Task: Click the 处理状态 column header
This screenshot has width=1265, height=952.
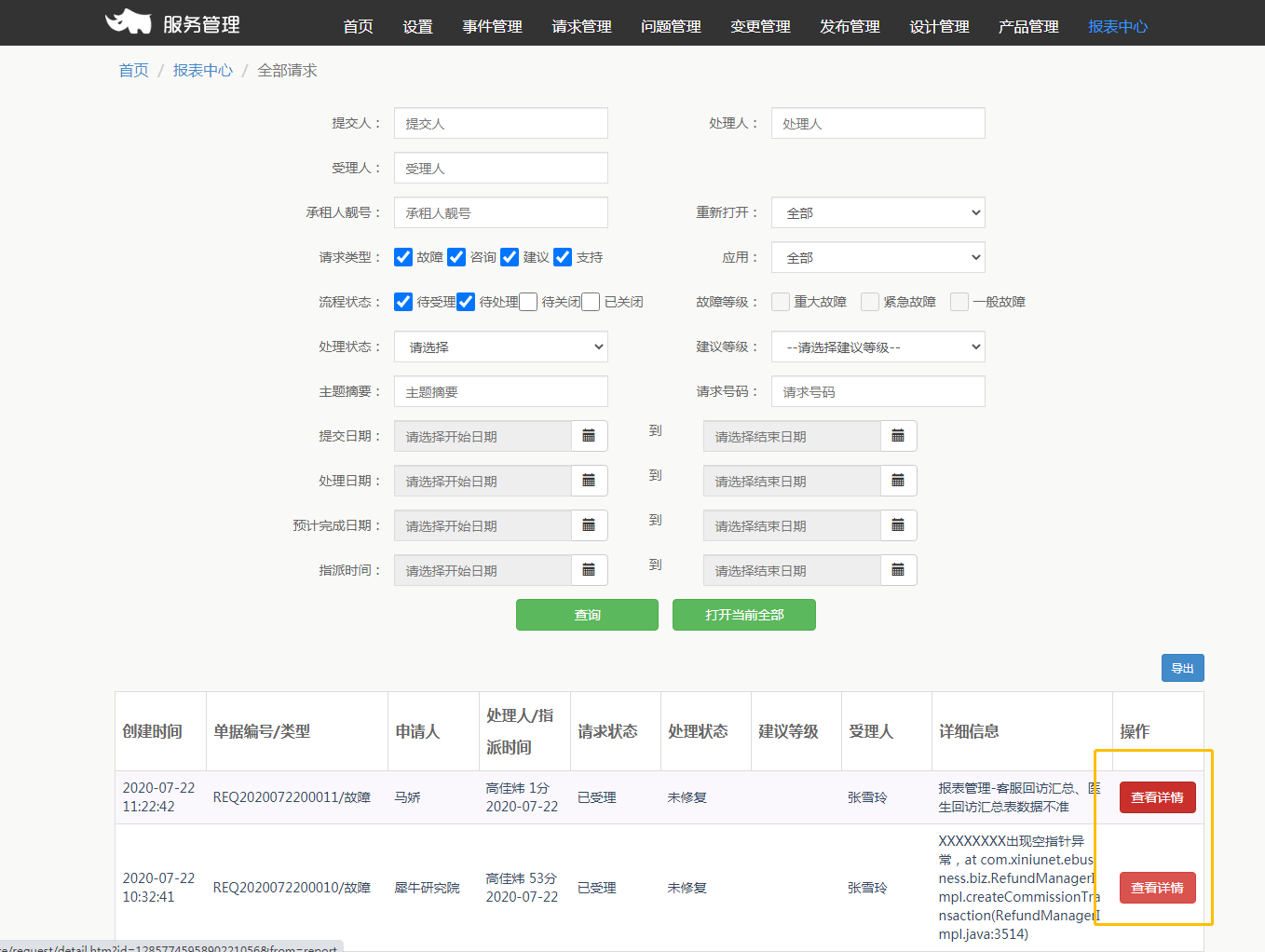Action: tap(698, 731)
